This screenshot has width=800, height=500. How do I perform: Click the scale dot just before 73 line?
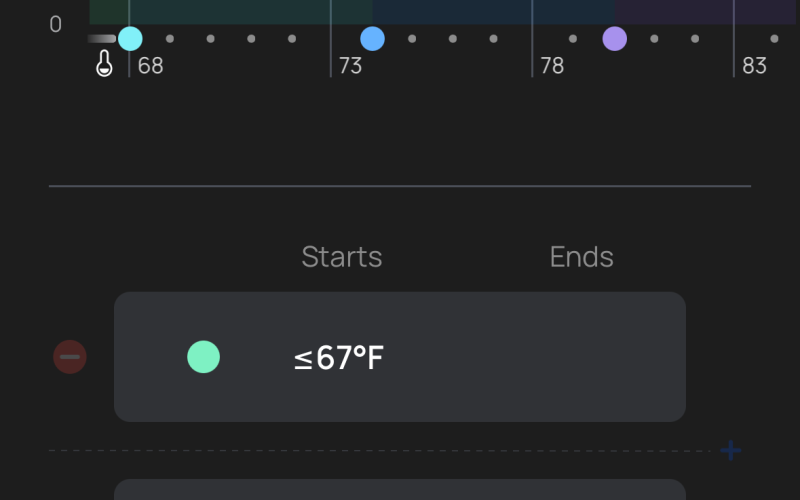click(292, 39)
